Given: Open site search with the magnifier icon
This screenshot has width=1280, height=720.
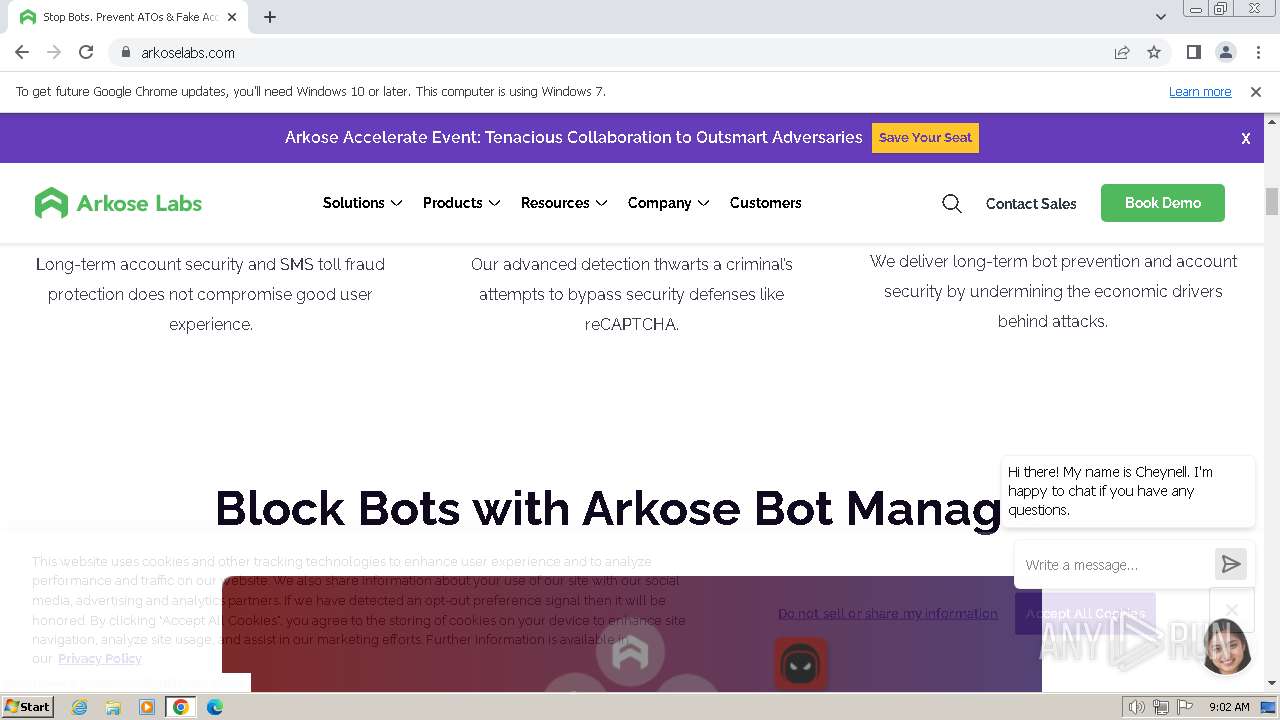Looking at the screenshot, I should point(952,204).
